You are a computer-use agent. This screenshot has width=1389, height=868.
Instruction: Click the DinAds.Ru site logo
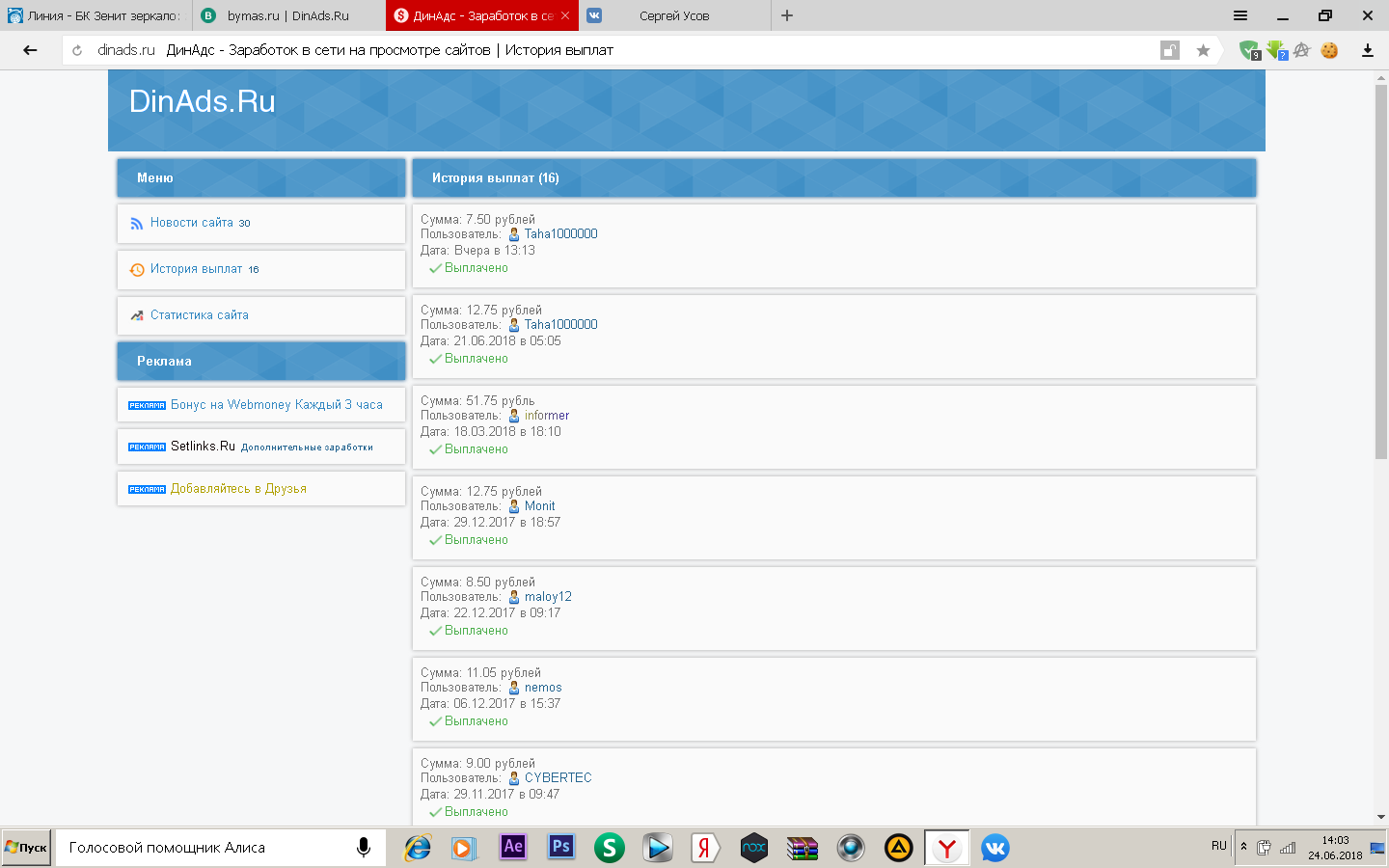[x=202, y=101]
